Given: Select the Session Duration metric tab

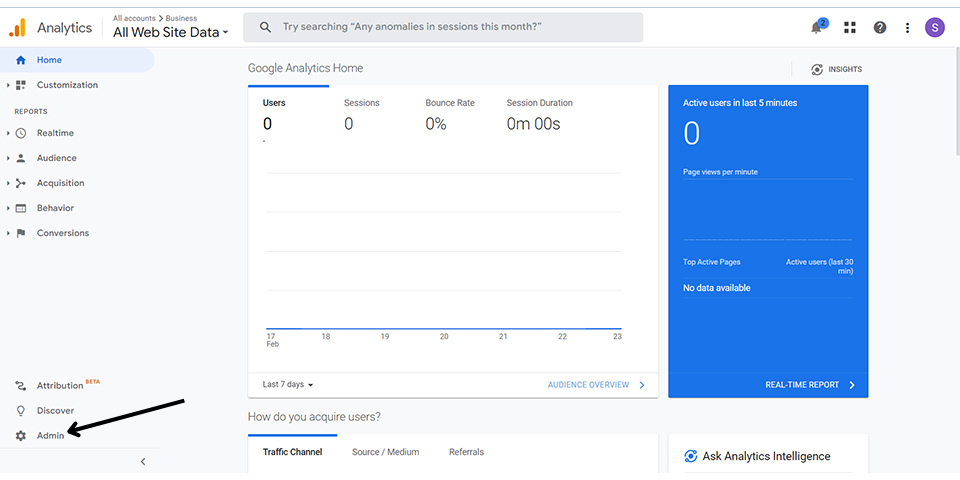Looking at the screenshot, I should coord(541,116).
